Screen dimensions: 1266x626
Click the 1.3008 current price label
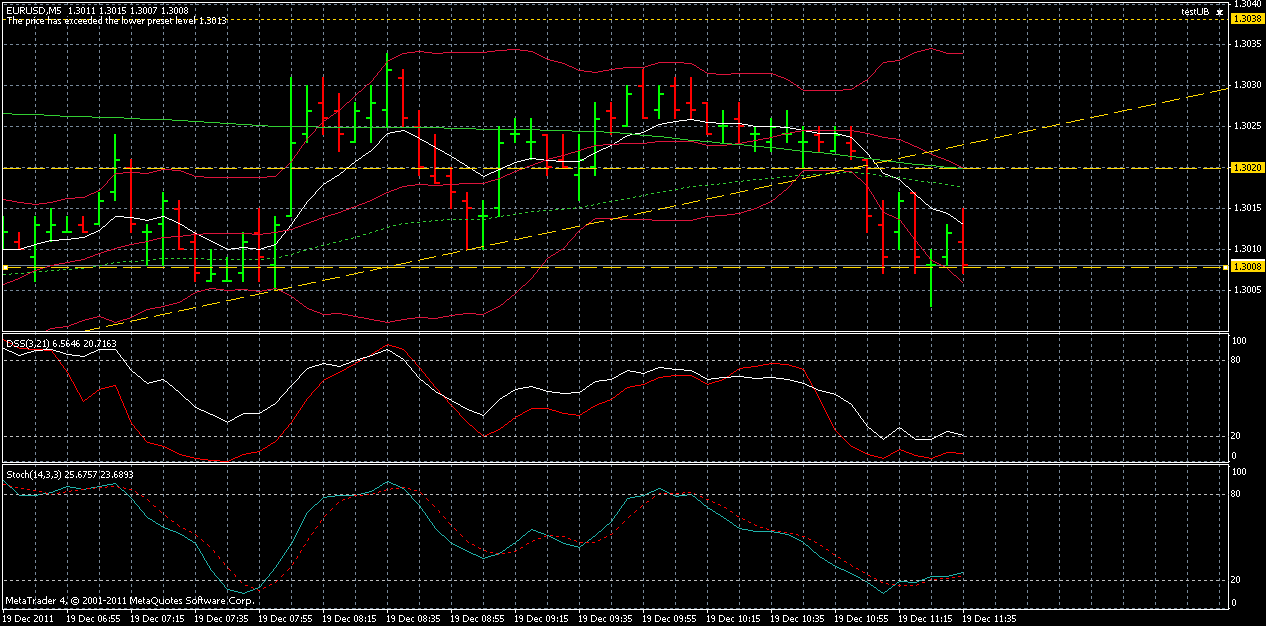pyautogui.click(x=1245, y=266)
